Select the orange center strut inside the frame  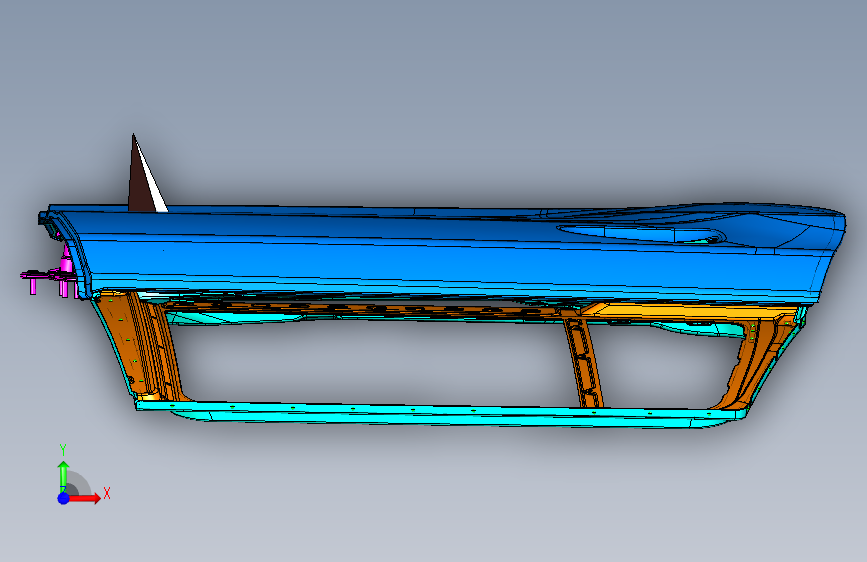click(583, 360)
